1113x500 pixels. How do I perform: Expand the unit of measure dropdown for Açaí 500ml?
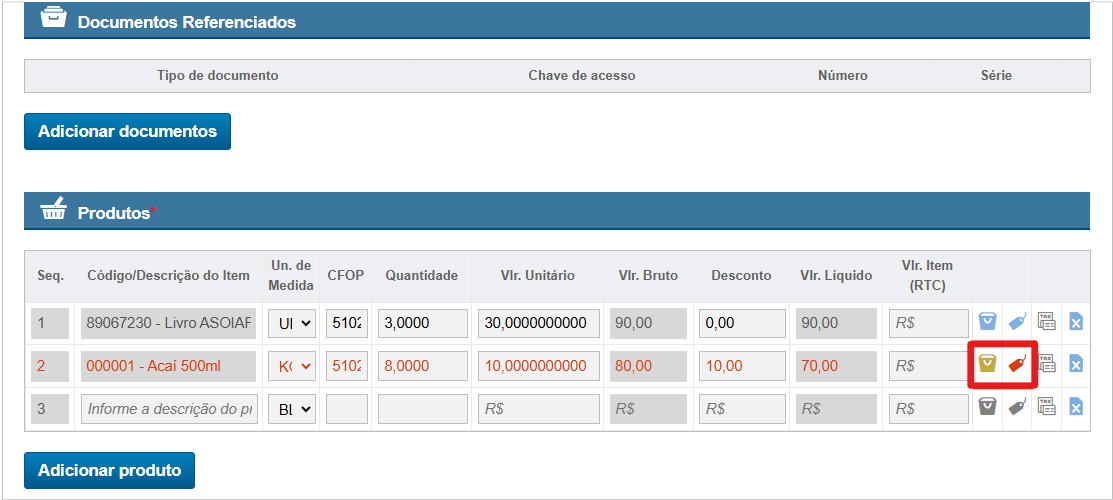(291, 366)
